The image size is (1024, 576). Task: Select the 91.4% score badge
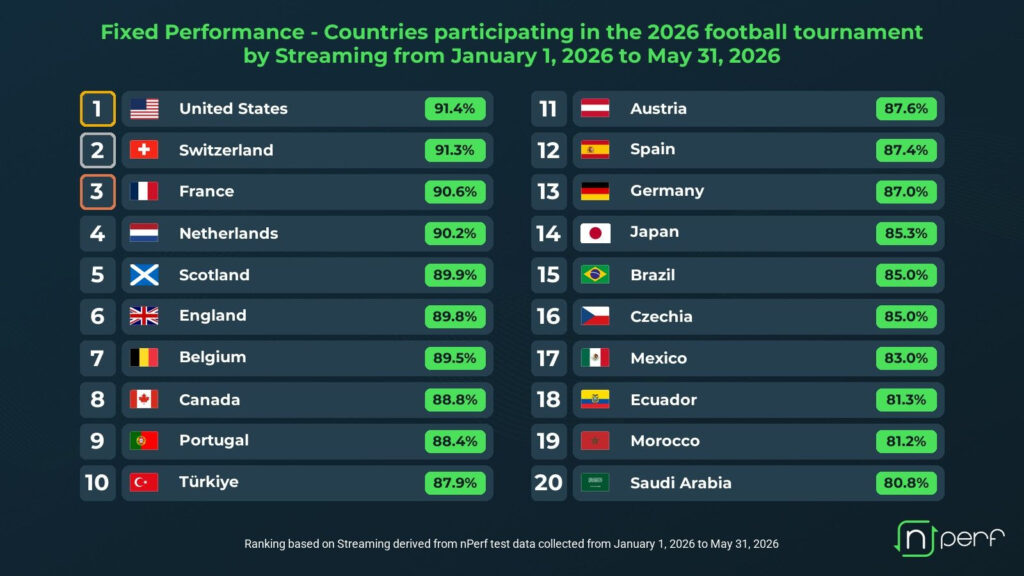click(x=455, y=108)
